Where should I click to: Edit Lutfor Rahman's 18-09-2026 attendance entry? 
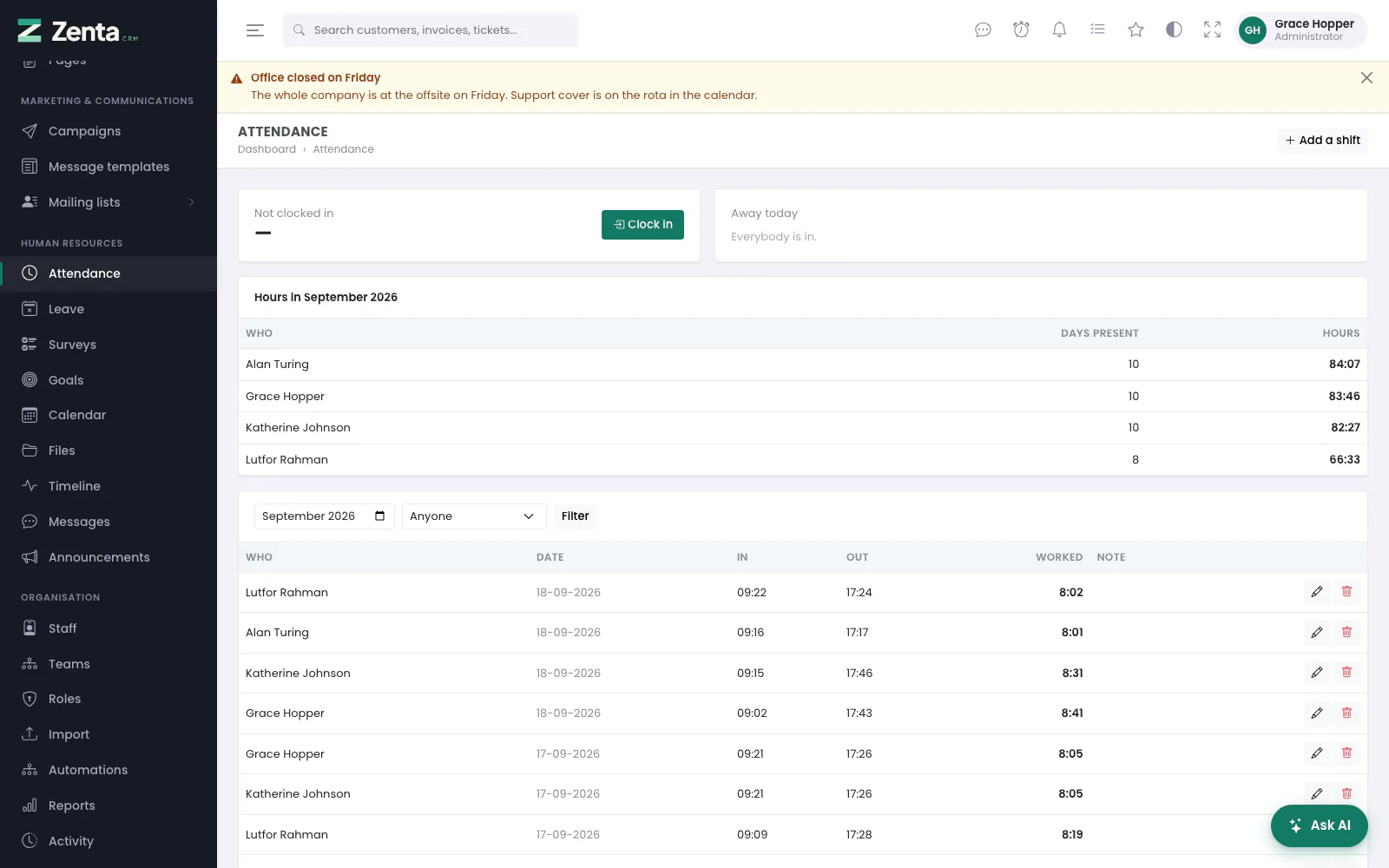1317,592
